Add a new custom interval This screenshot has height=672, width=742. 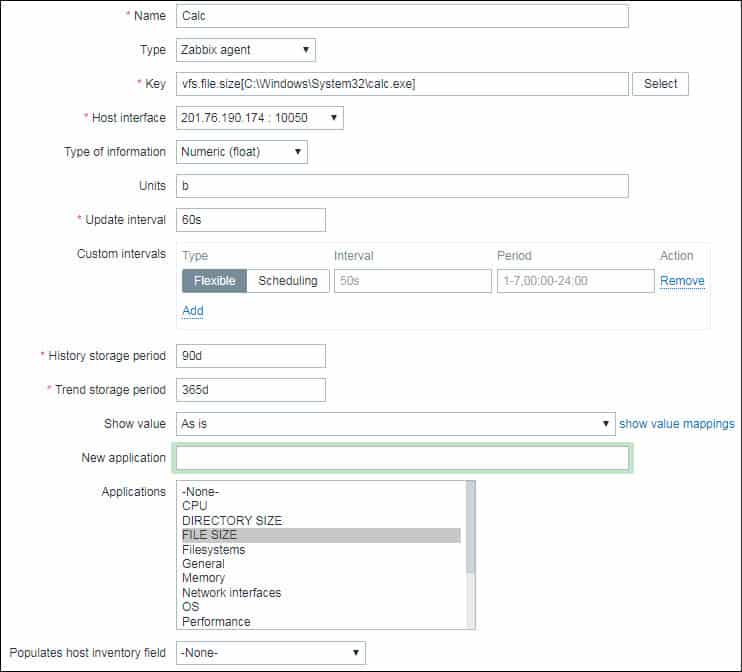(193, 310)
